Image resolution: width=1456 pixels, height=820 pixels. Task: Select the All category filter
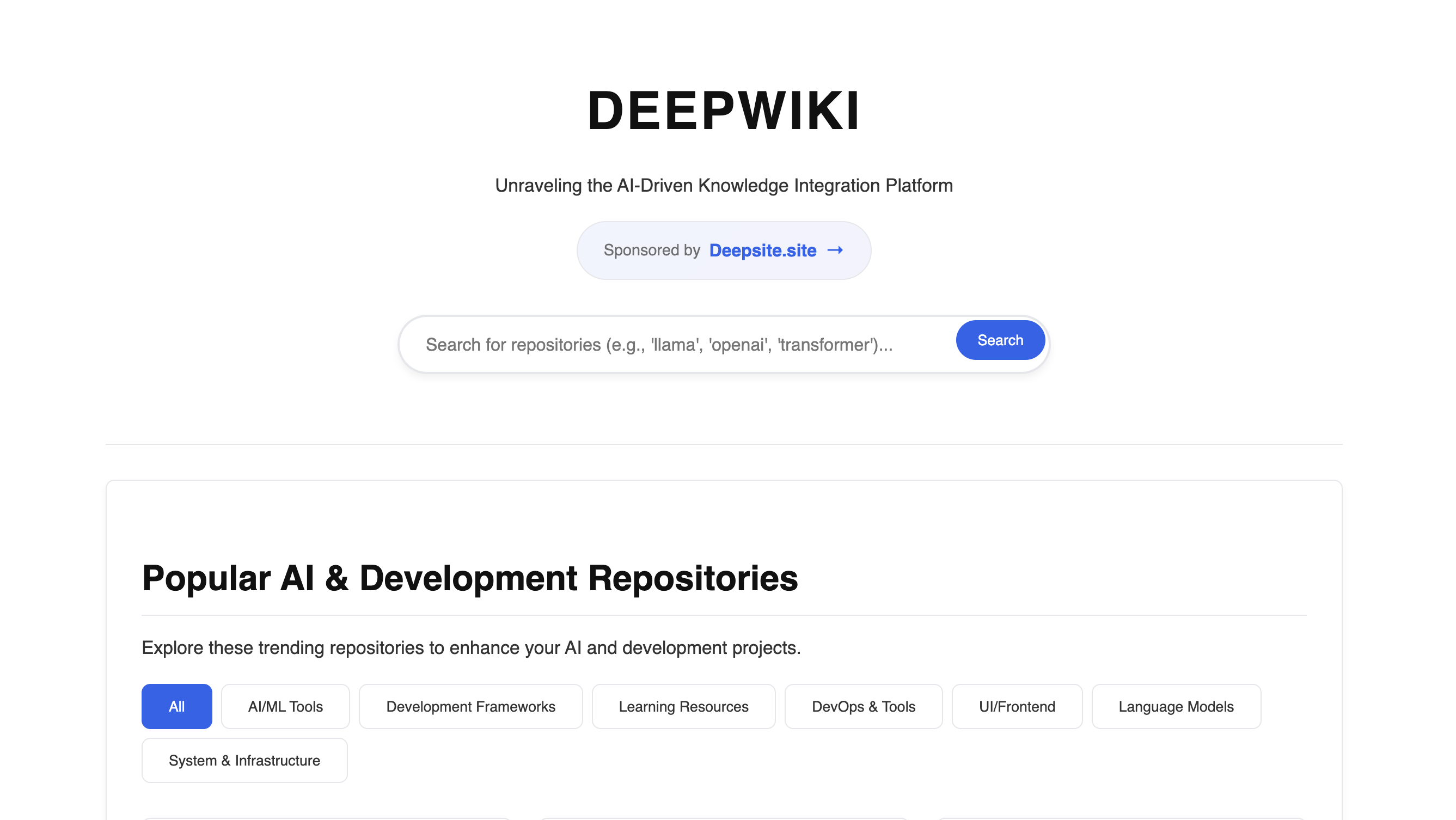coord(177,706)
